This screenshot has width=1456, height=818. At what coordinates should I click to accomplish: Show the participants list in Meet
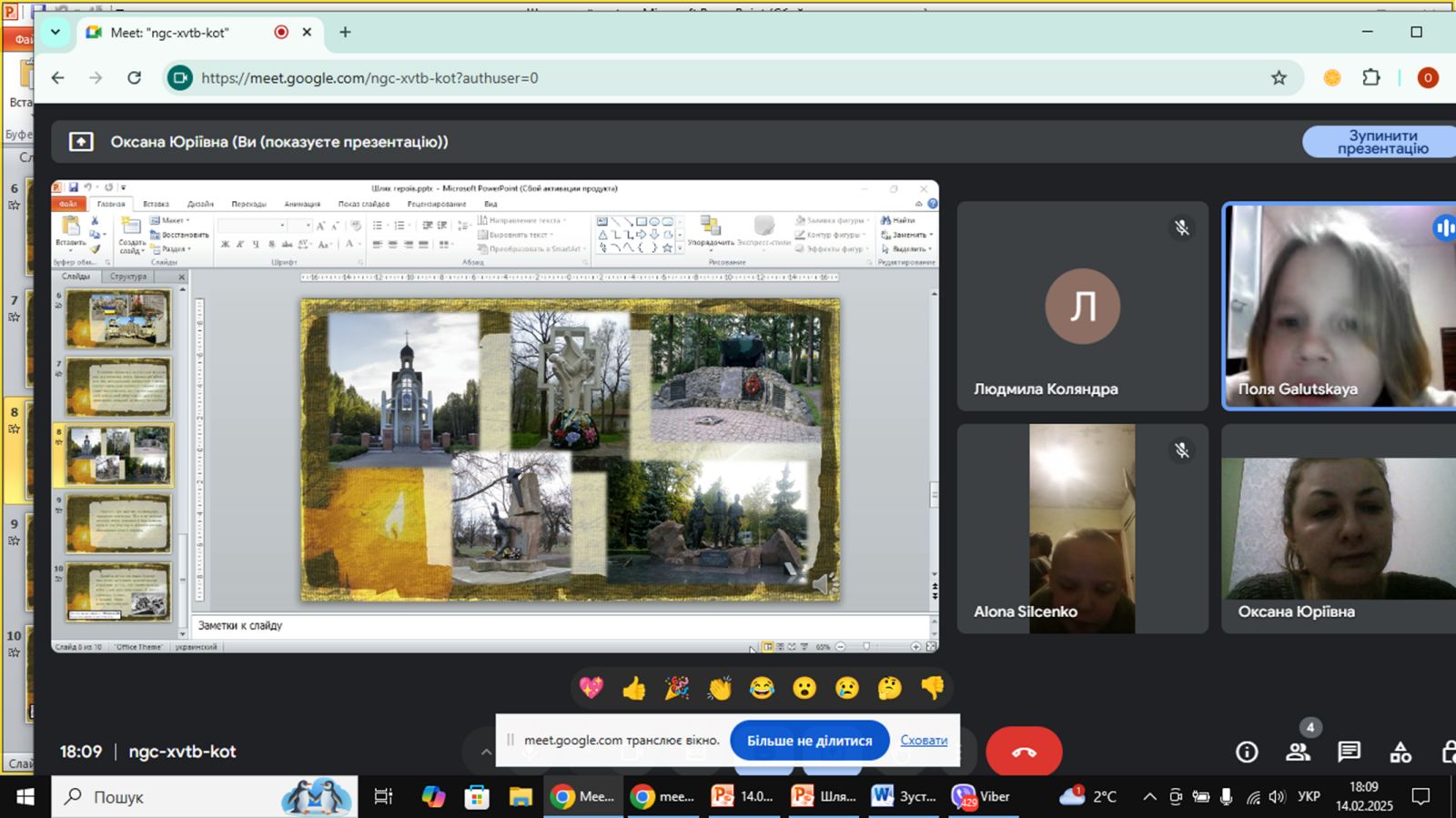(x=1299, y=752)
